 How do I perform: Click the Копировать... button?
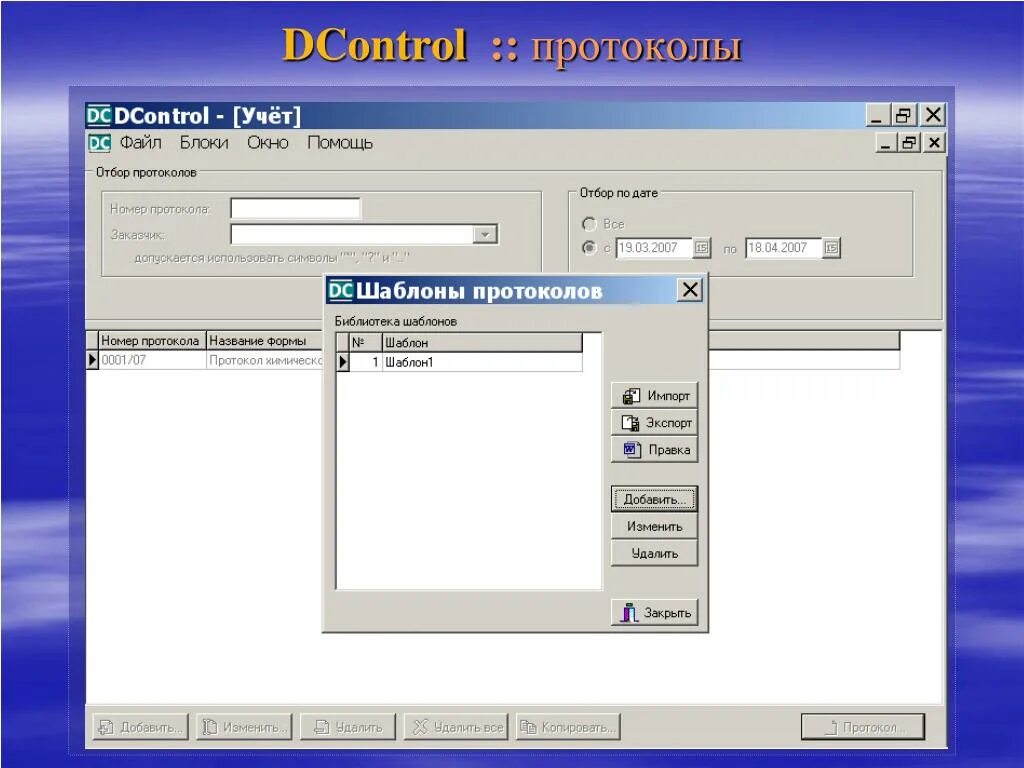point(568,727)
